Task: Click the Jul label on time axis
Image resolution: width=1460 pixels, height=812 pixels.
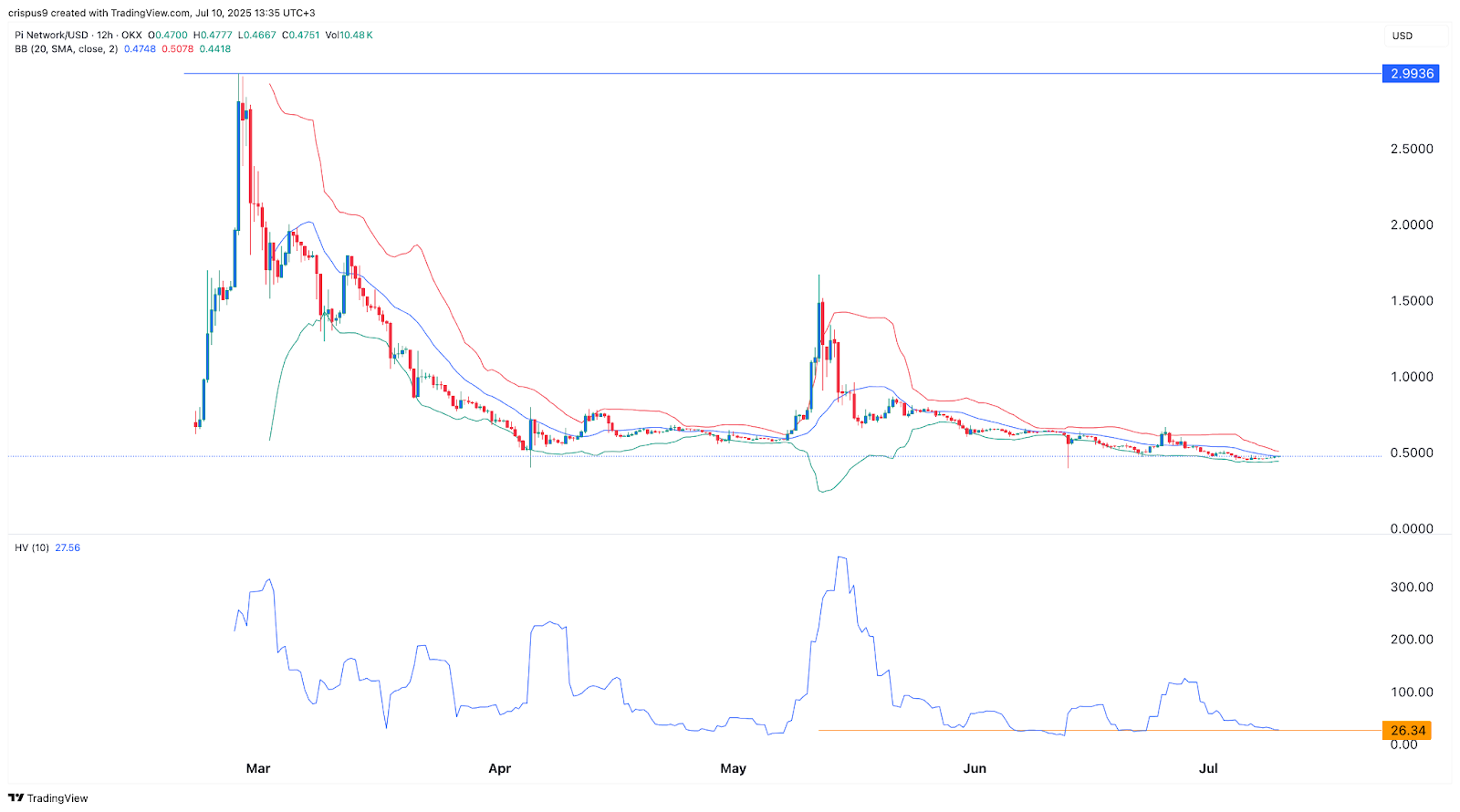Action: coord(1208,768)
